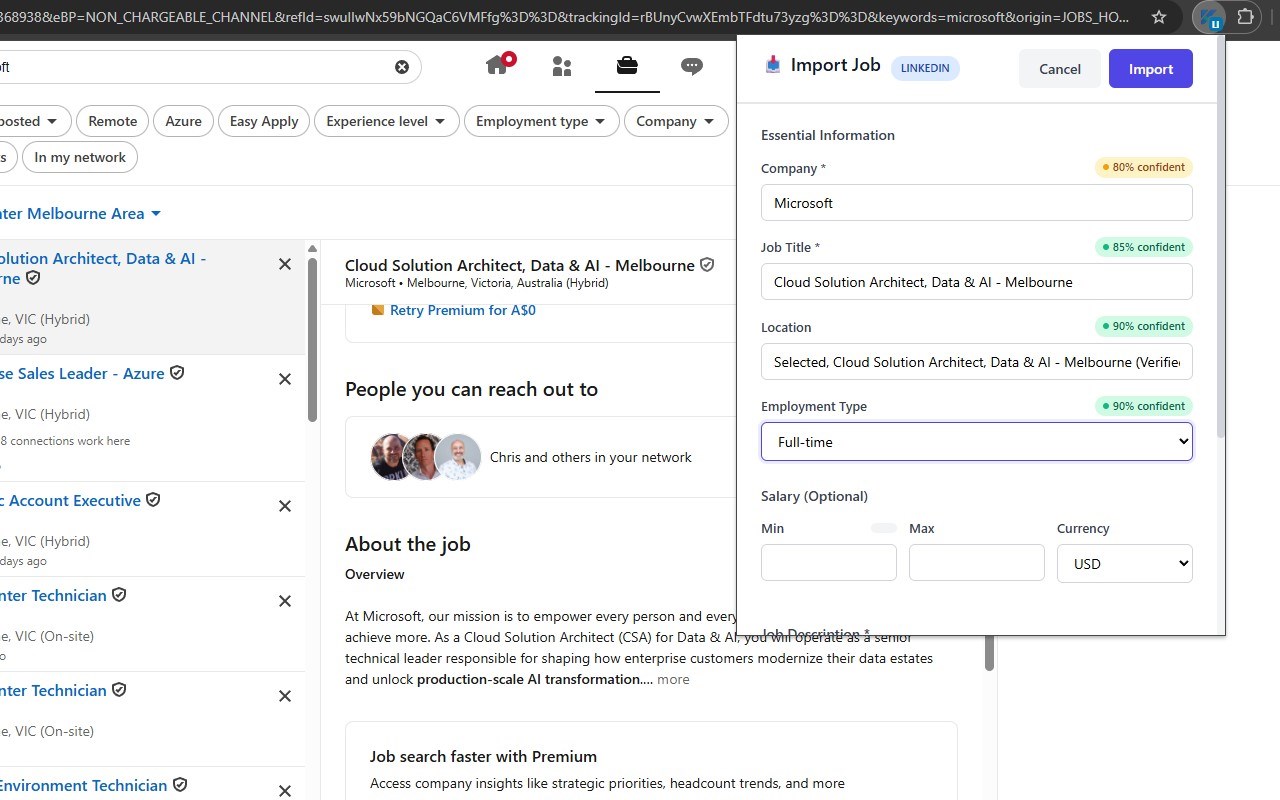Expand the Employment type filter dropdown
Viewport: 1280px width, 800px height.
pos(542,121)
